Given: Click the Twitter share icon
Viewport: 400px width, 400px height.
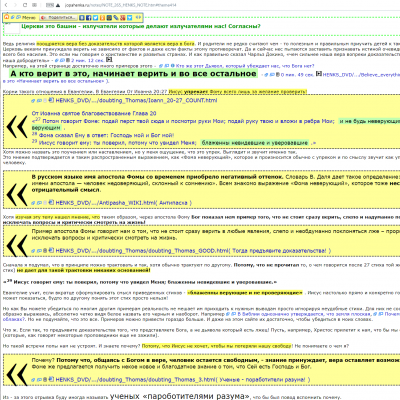Looking at the screenshot, I should pyautogui.click(x=95, y=18).
